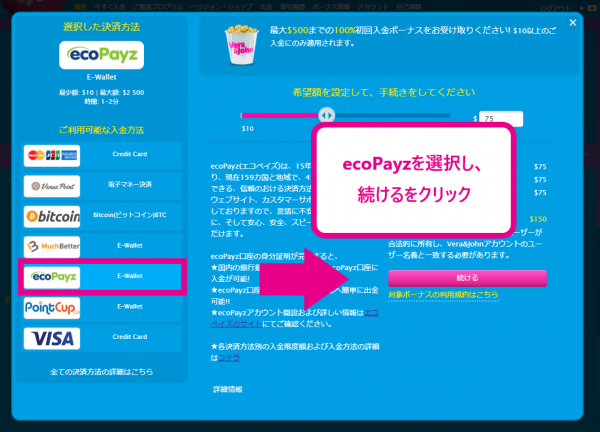Select the VISA Credit Card method
The image size is (600, 432).
102,338
